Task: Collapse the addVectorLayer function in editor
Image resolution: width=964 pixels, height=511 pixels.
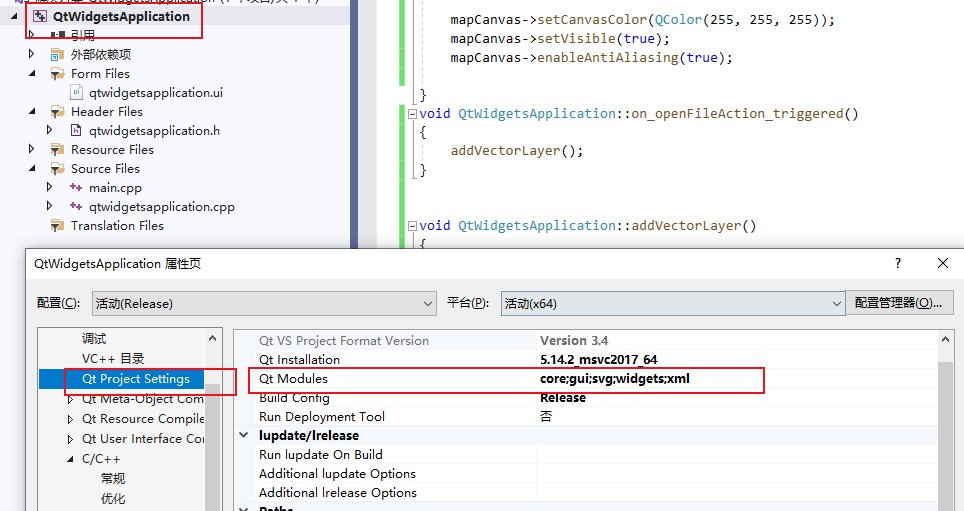Action: (412, 226)
